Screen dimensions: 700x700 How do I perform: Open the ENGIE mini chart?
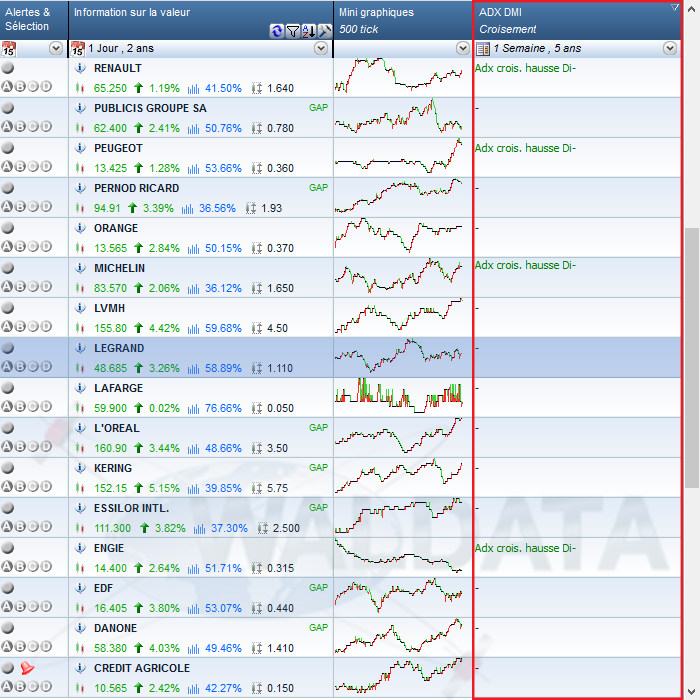coord(399,556)
